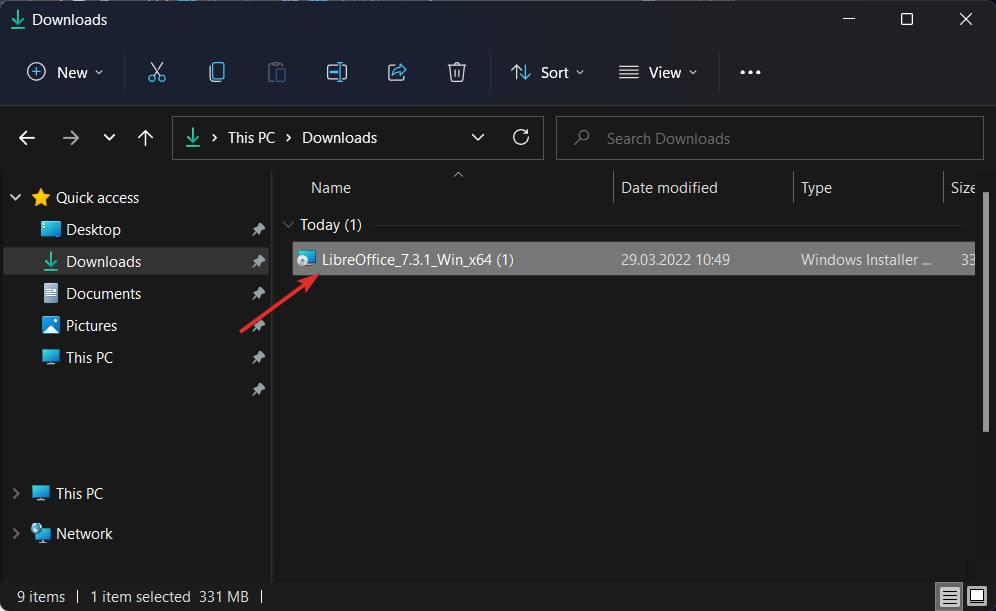The width and height of the screenshot is (996, 611).
Task: Delete the installer using the trash icon
Action: tap(457, 72)
